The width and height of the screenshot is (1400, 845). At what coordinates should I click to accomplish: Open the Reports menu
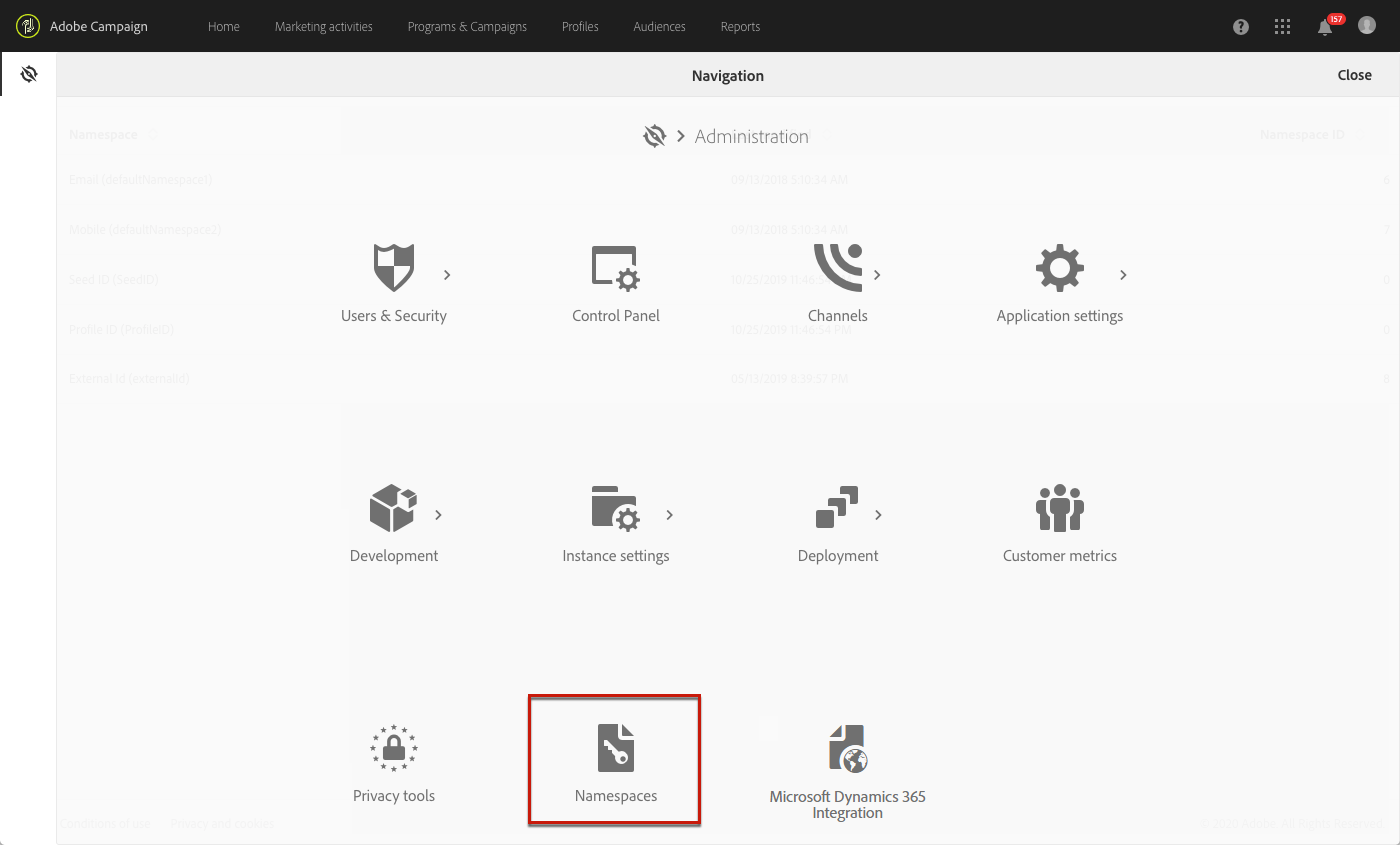tap(740, 27)
